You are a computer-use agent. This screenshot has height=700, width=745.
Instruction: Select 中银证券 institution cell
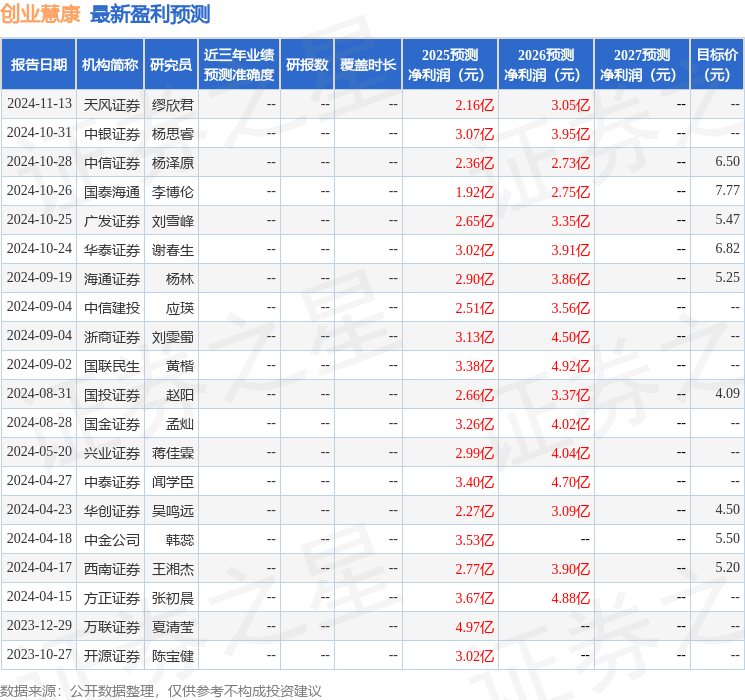(x=112, y=134)
